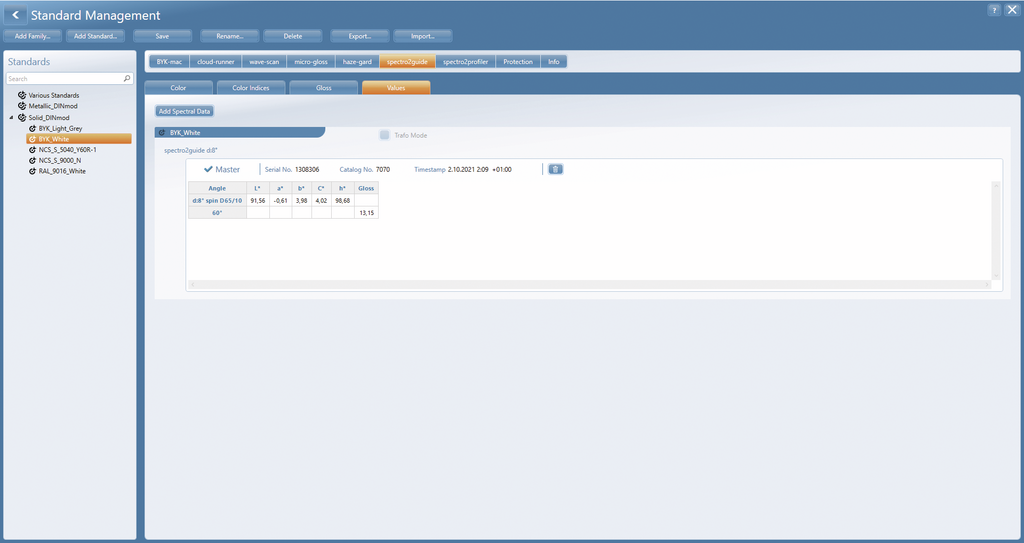Click the Delete button
The height and width of the screenshot is (543, 1024).
point(293,36)
